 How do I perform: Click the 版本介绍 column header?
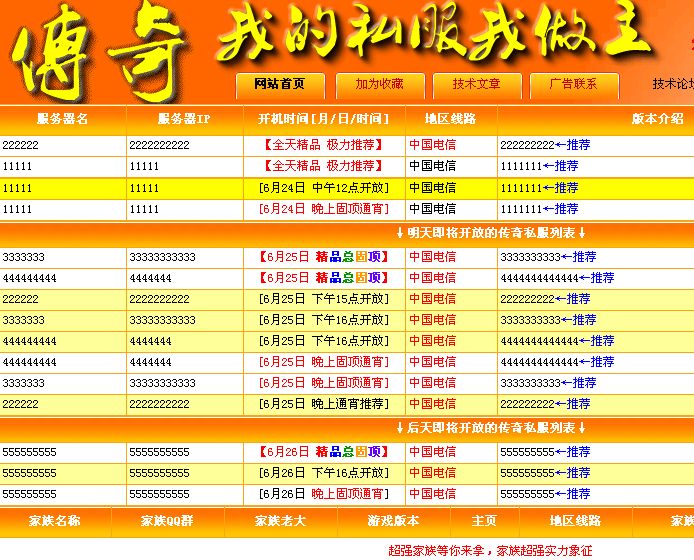click(658, 119)
